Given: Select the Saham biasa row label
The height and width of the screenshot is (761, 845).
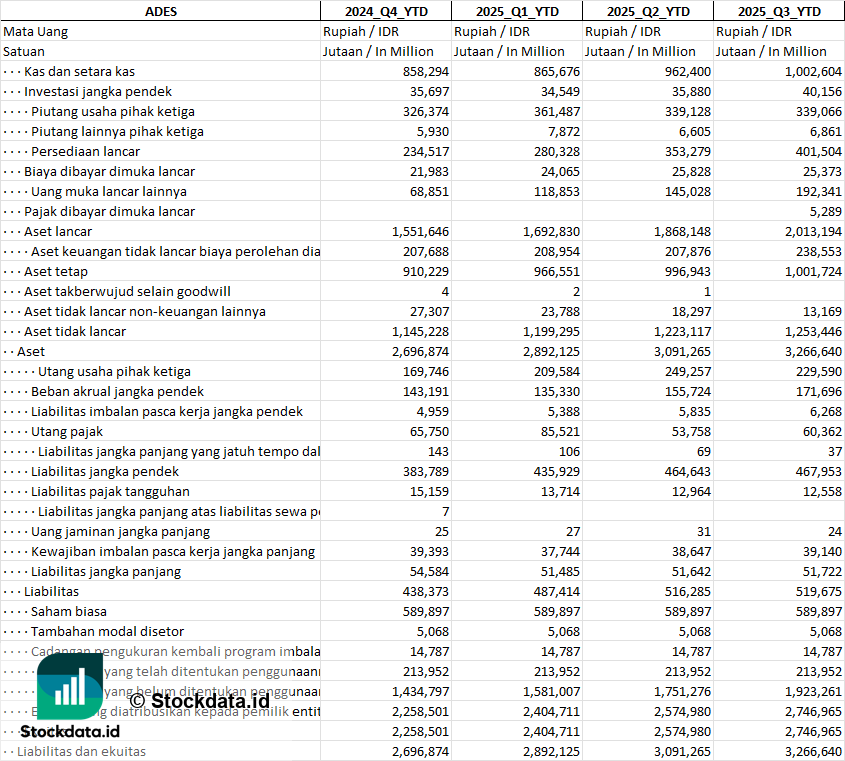Looking at the screenshot, I should [68, 610].
